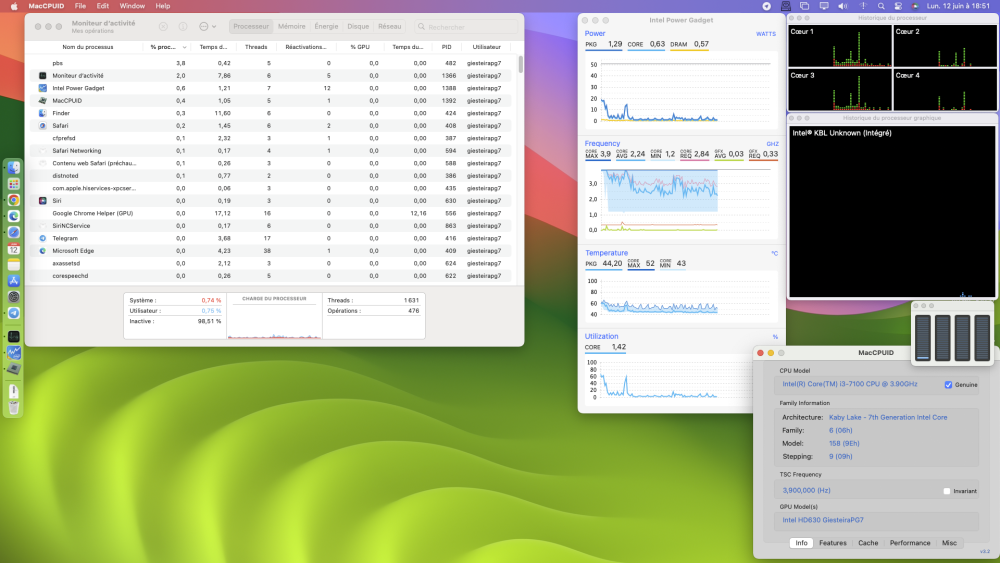Switch to the Réseau tab
The height and width of the screenshot is (563, 1000).
point(389,27)
